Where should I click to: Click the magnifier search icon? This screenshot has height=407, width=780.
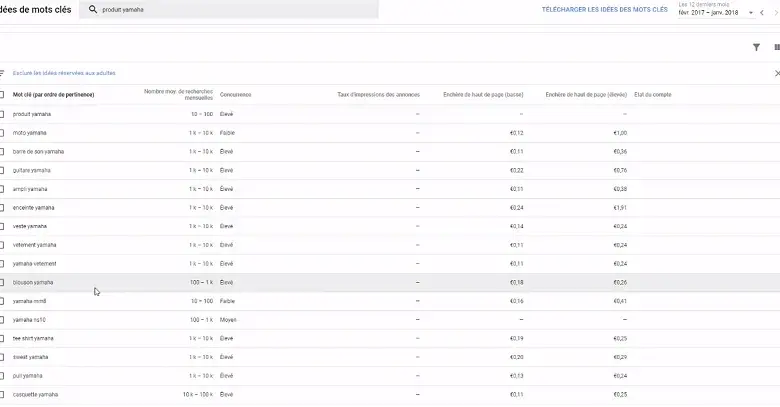tap(93, 9)
